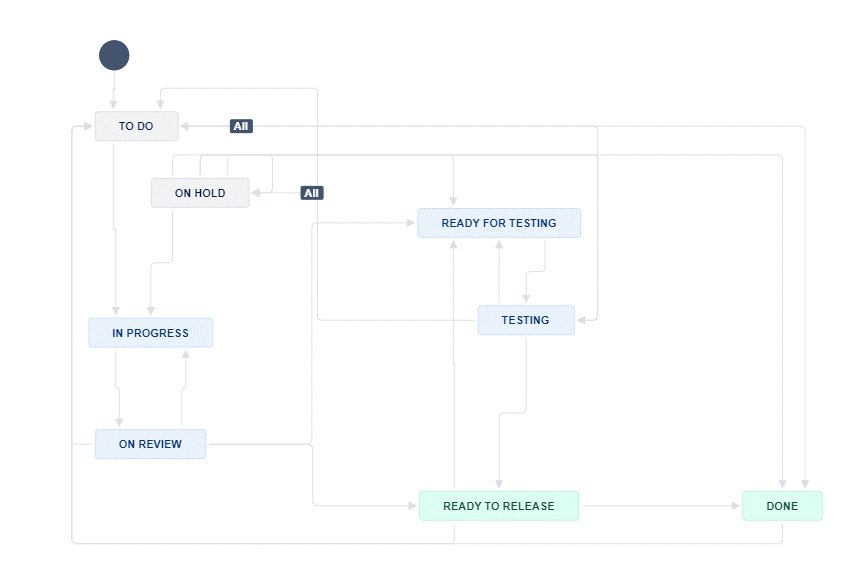Select the TESTING status node

(x=526, y=320)
